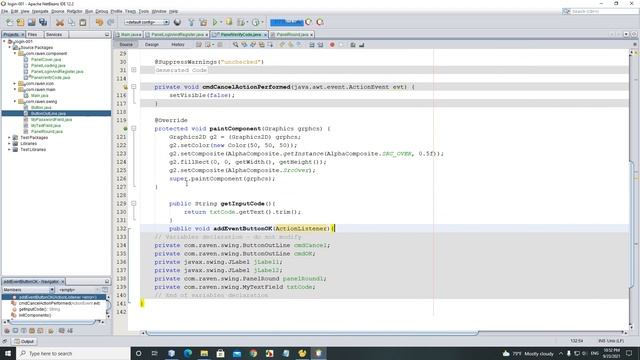Image resolution: width=640 pixels, height=360 pixels.
Task: Open the Members dropdown in Navigator
Action: tap(28, 290)
